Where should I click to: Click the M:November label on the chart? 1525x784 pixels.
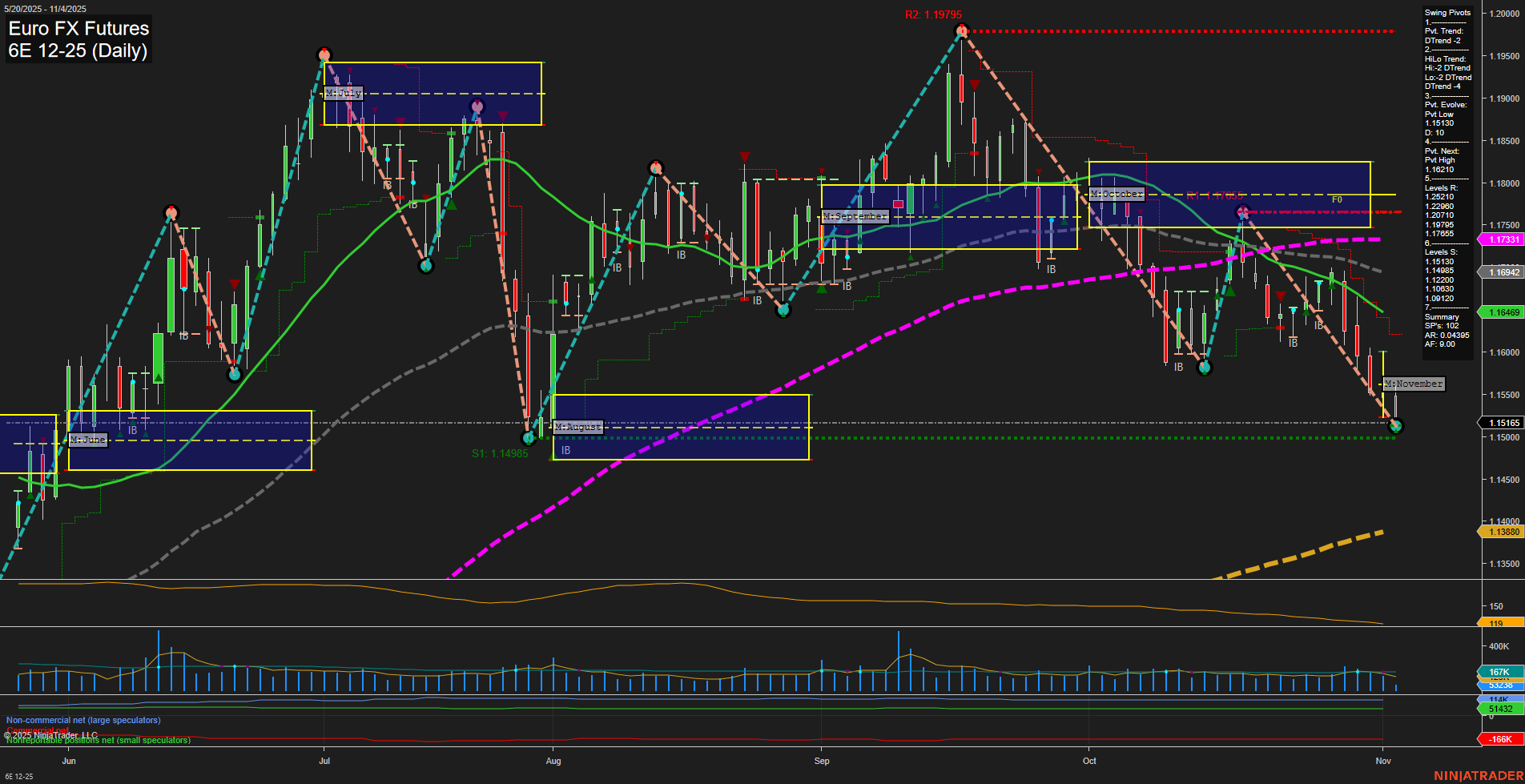click(1414, 384)
